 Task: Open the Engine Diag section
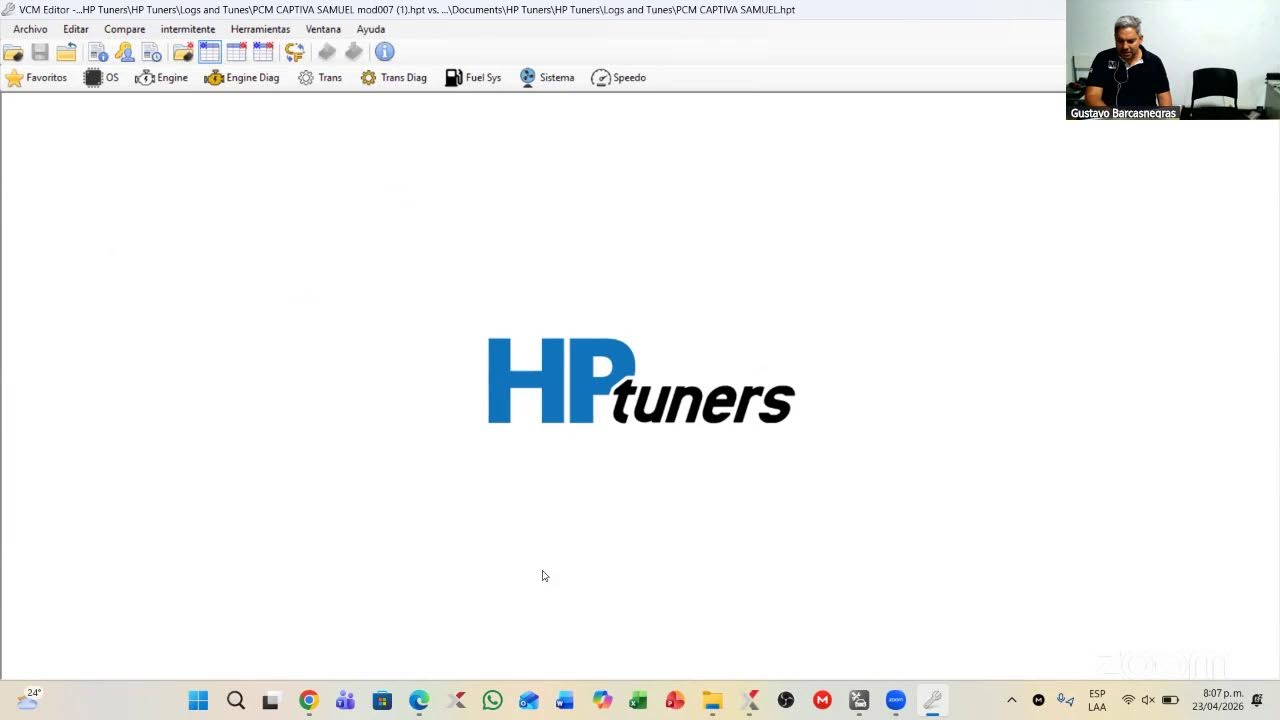pyautogui.click(x=242, y=77)
